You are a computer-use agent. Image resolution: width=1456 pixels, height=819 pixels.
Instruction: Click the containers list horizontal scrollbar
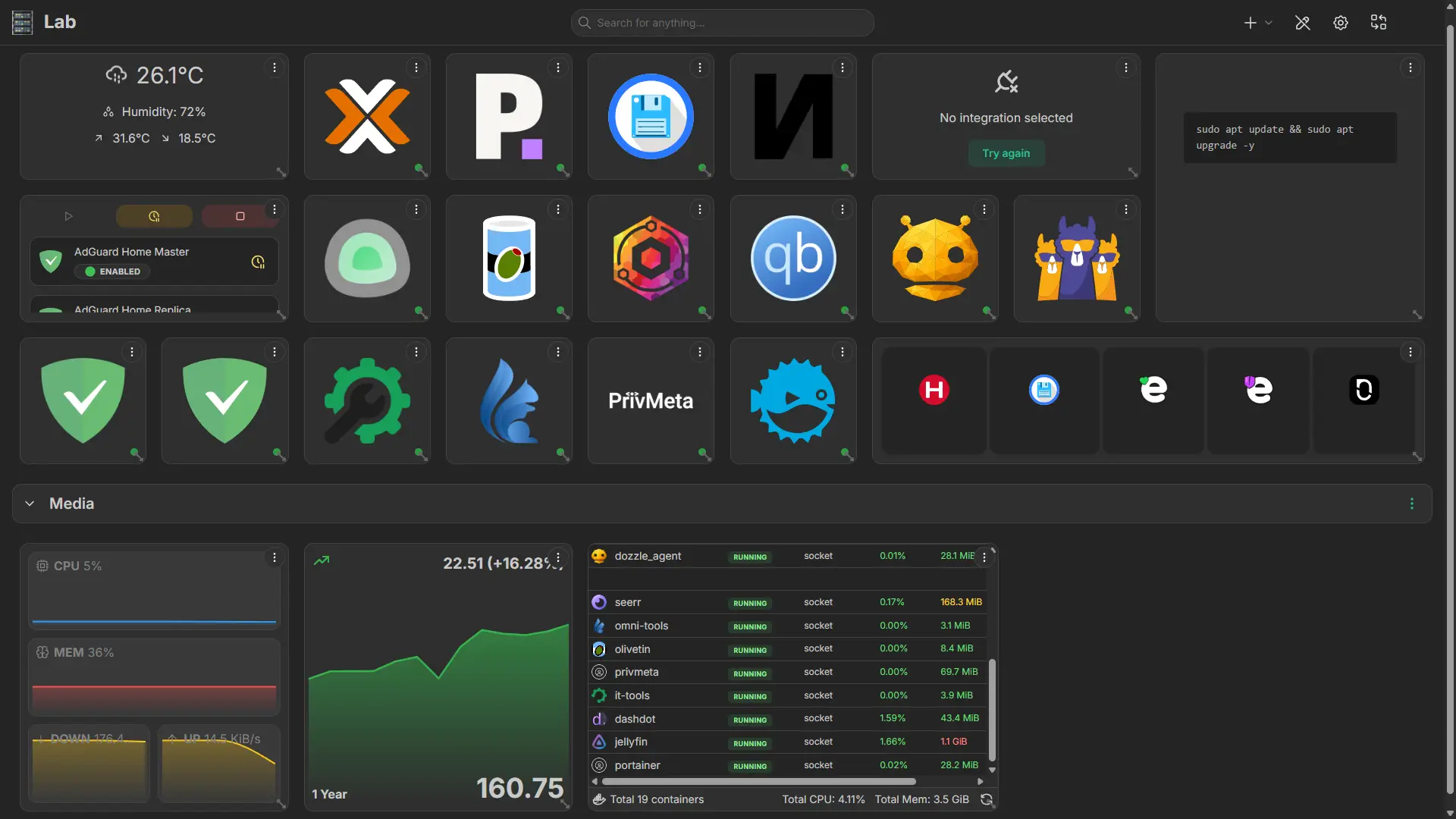(758, 781)
